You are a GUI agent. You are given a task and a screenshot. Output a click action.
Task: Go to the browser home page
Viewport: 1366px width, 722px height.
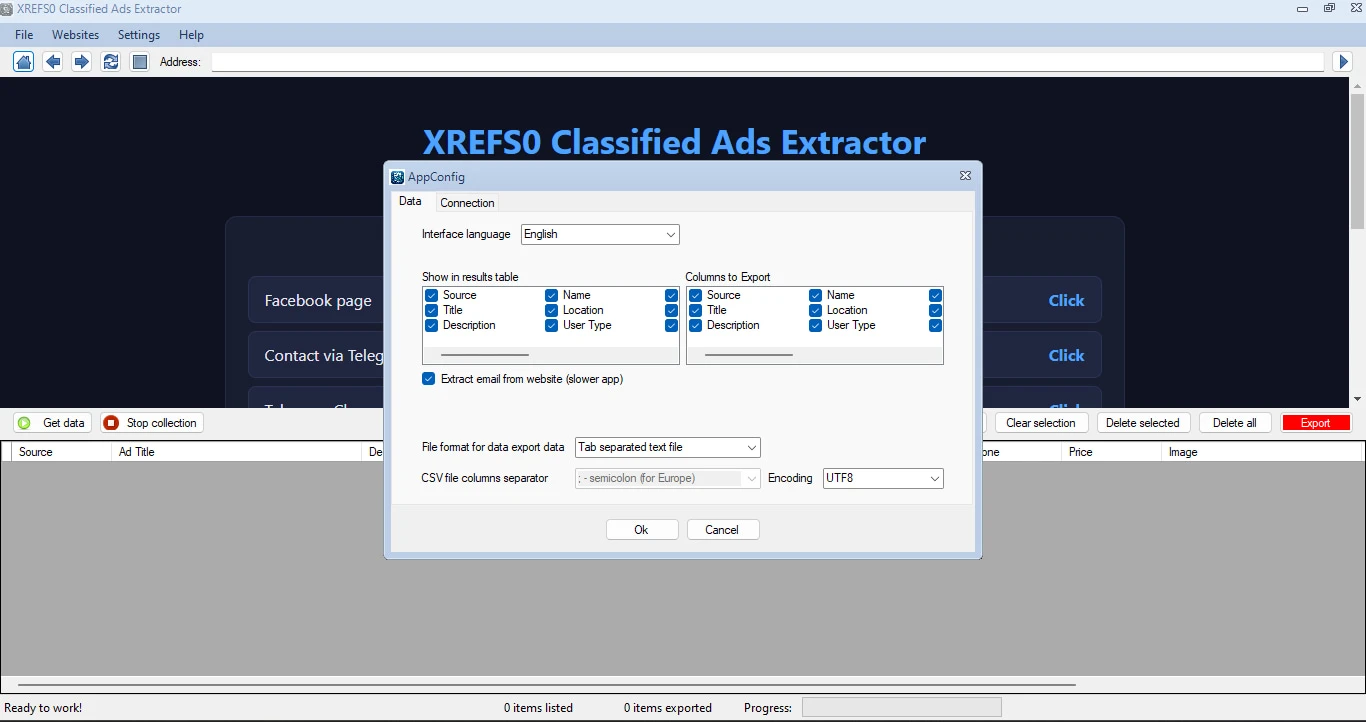coord(23,62)
